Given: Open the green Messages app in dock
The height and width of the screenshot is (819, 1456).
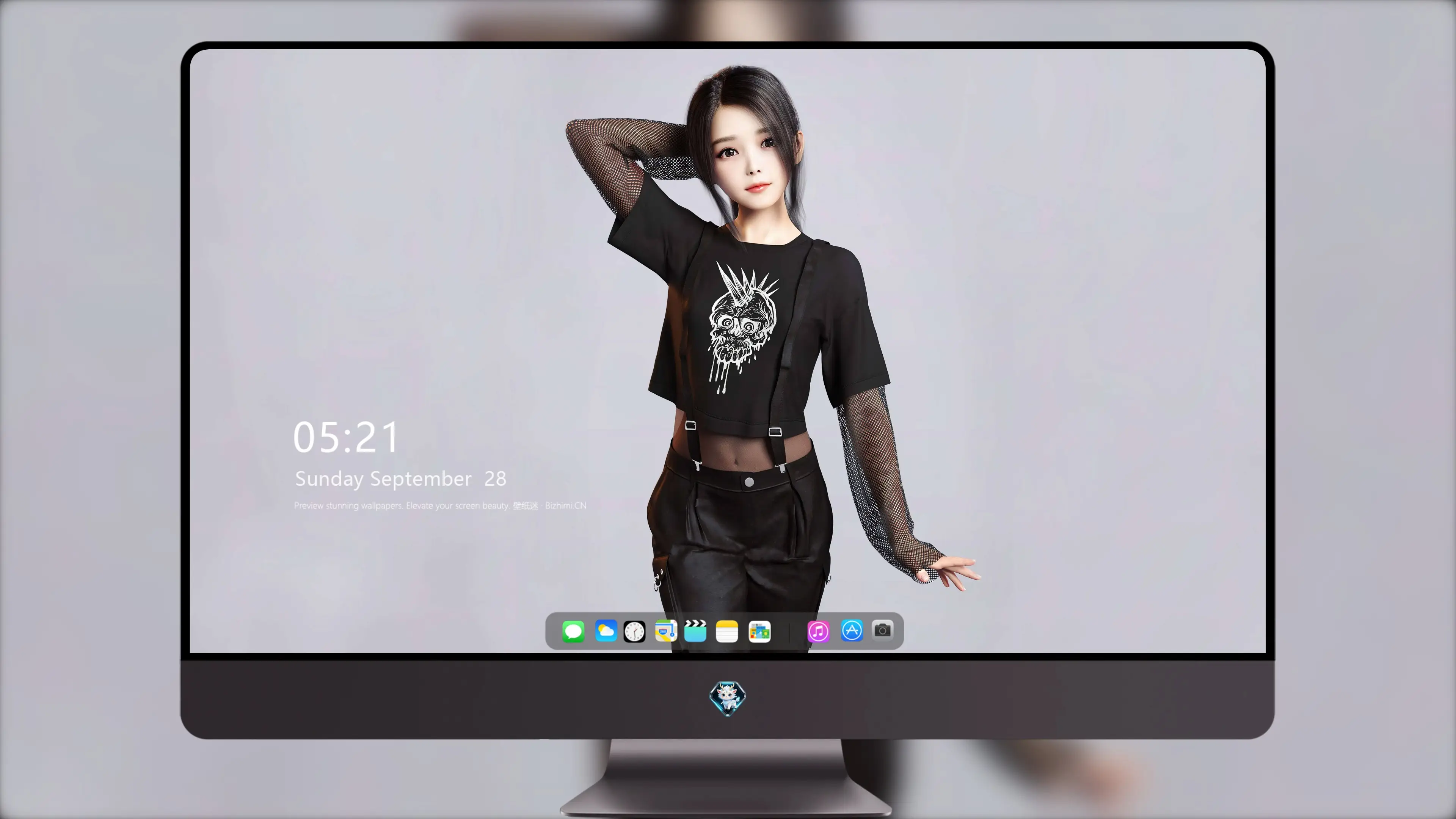Looking at the screenshot, I should tap(573, 631).
